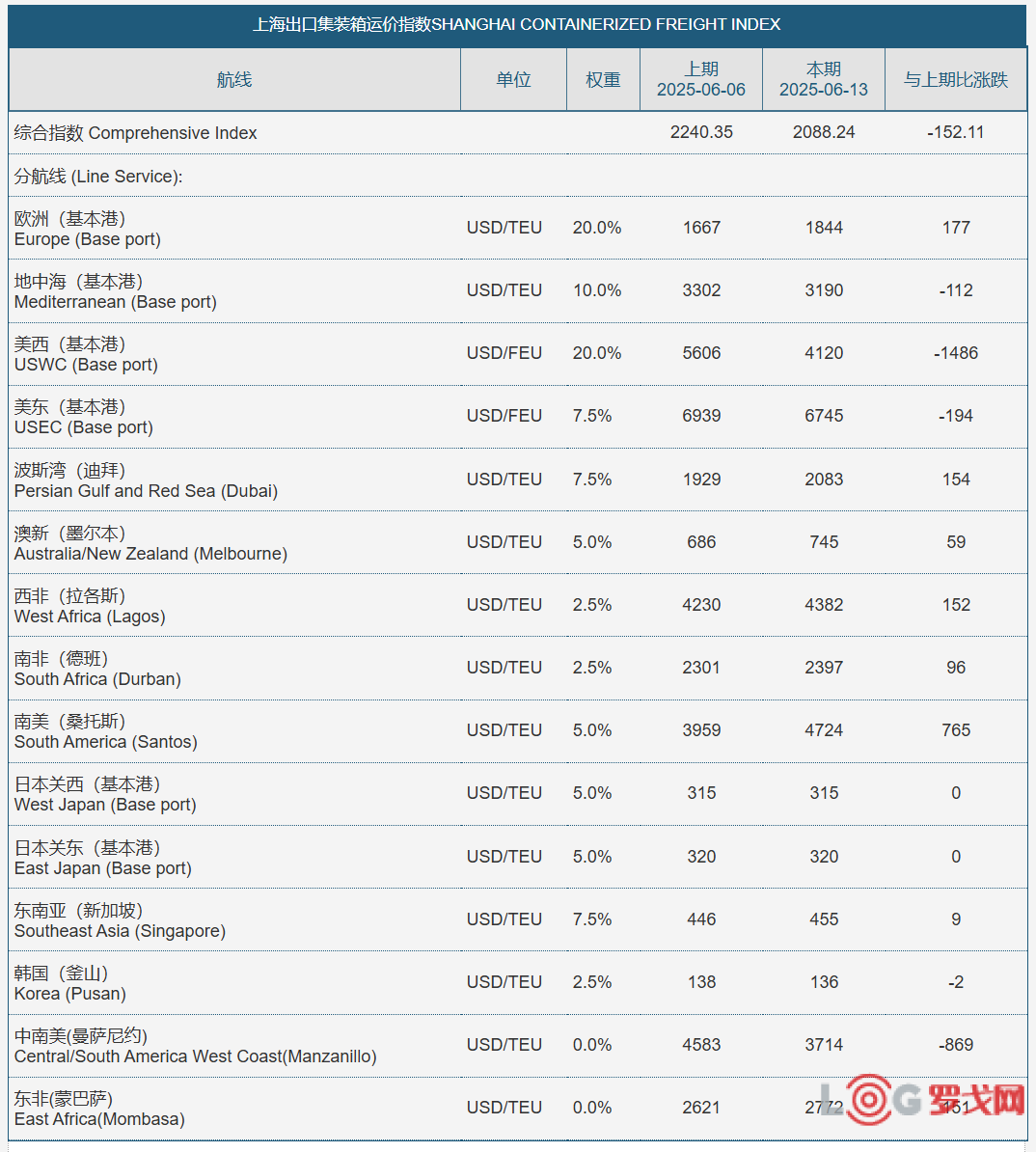Click the Europe (Base port) route row
This screenshot has width=1036, height=1152.
pos(517,228)
